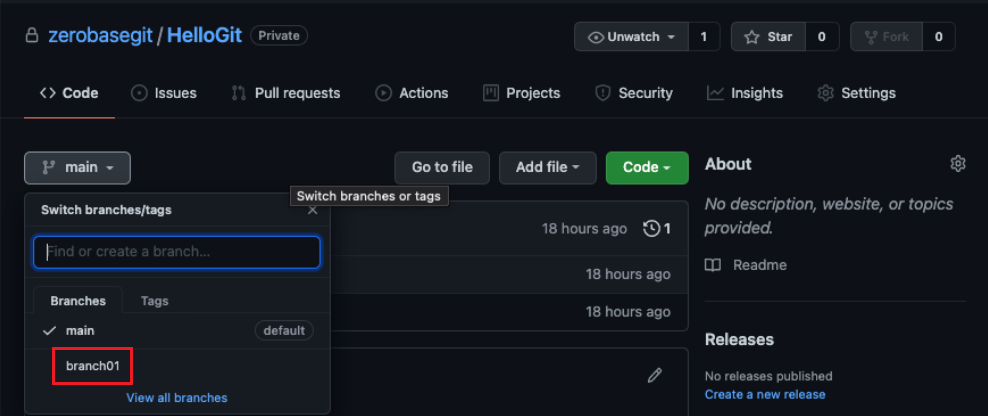Click the private repository lock icon
Viewport: 988px width, 416px height.
tap(31, 36)
